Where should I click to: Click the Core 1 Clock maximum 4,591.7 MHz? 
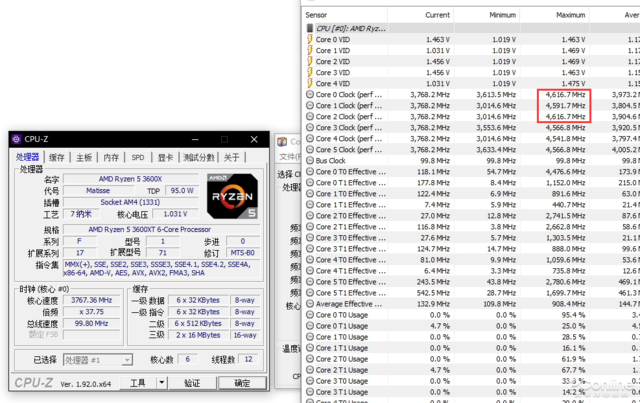(x=565, y=105)
